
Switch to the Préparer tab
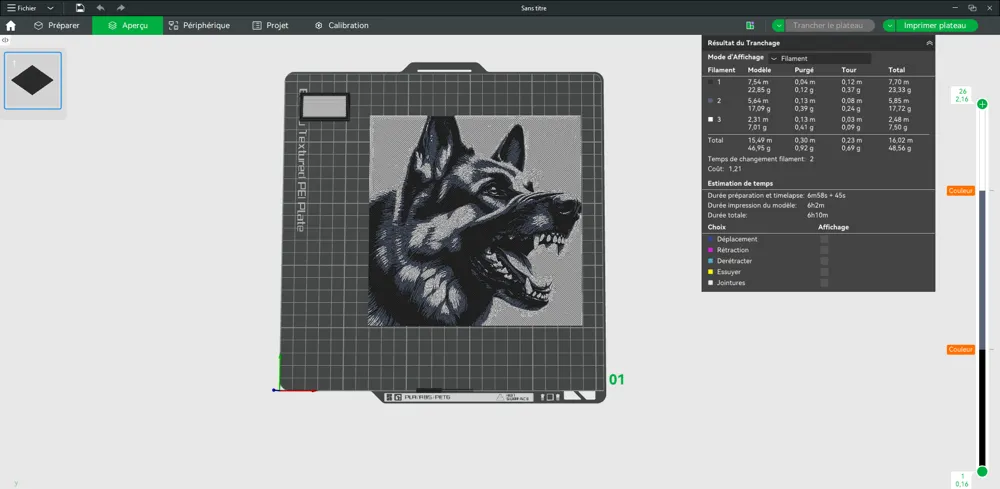coord(57,25)
